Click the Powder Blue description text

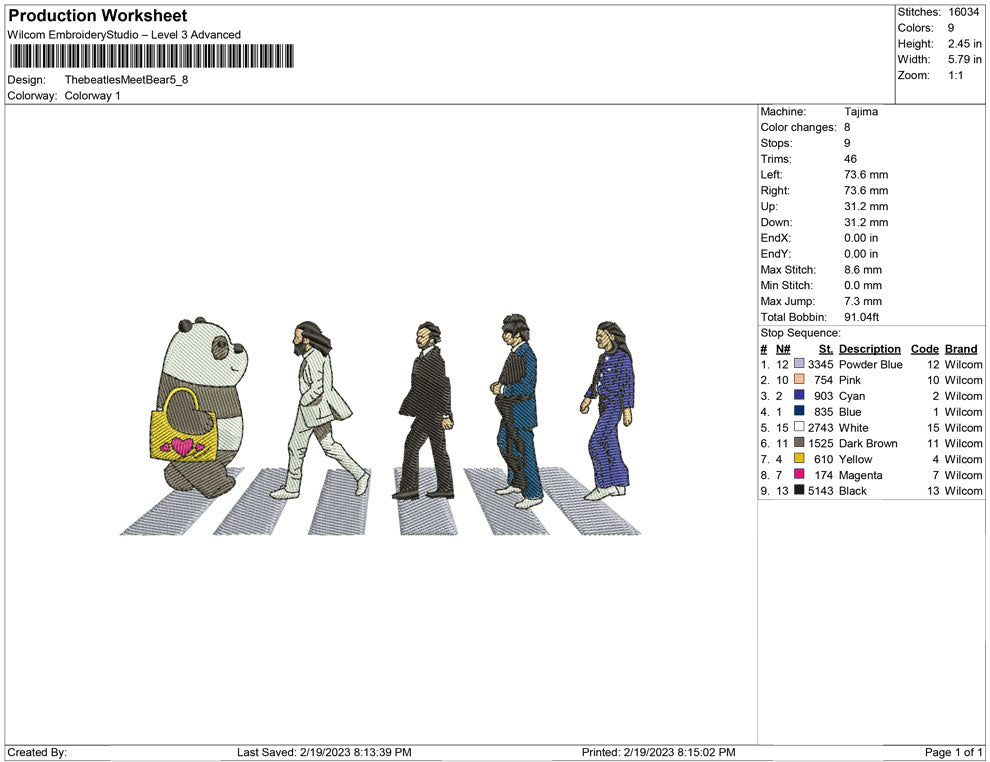871,364
